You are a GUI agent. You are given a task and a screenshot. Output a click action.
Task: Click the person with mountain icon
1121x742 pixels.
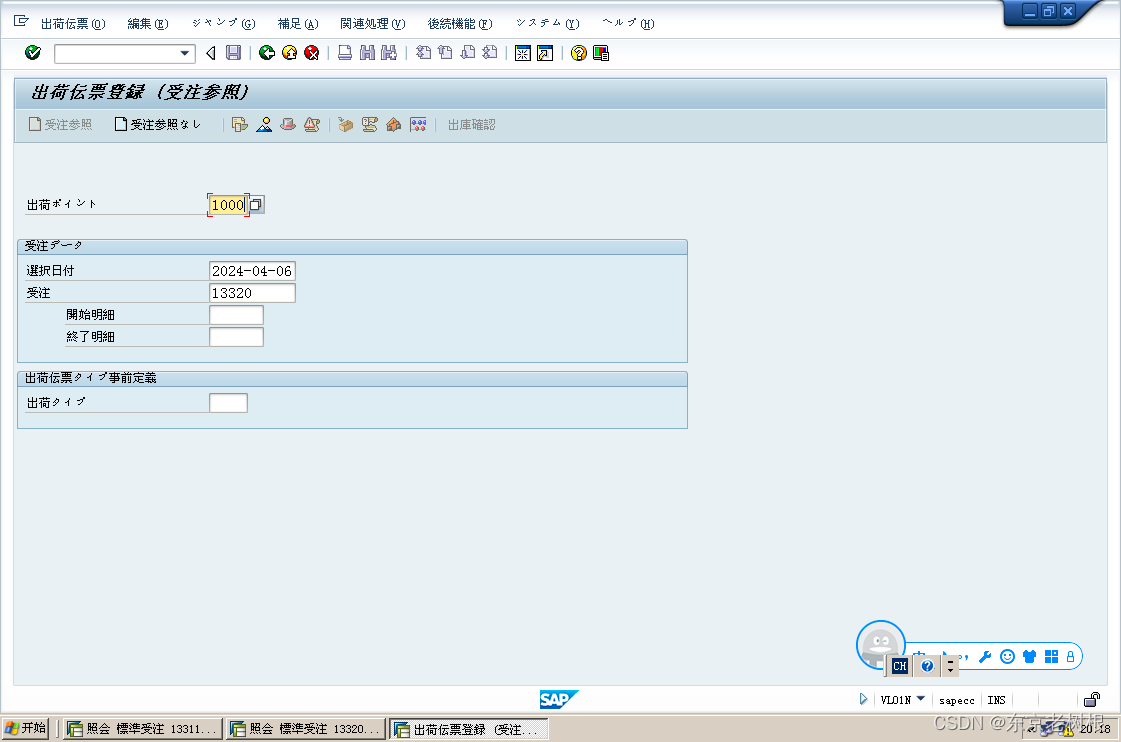pyautogui.click(x=264, y=124)
